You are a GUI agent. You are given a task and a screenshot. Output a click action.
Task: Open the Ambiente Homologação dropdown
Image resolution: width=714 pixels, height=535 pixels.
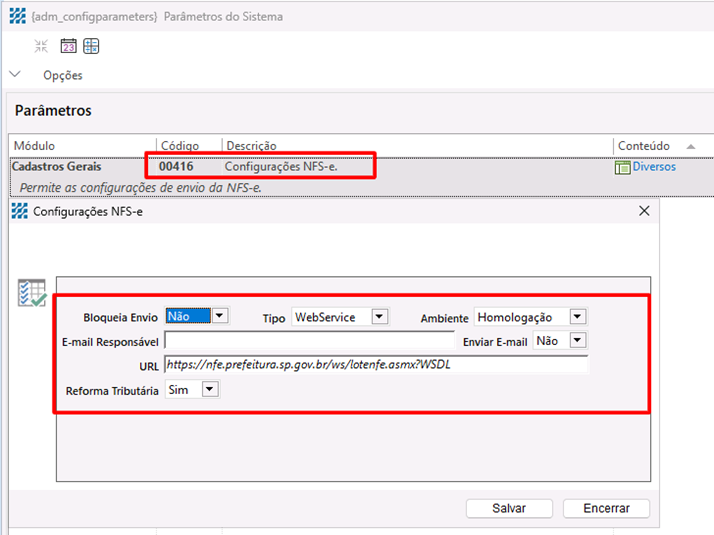tap(577, 317)
